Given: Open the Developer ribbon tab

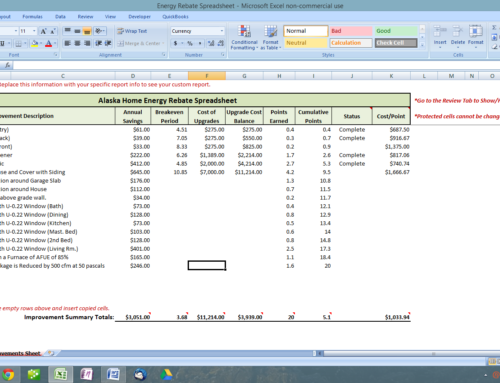Looking at the screenshot, I should tap(139, 17).
